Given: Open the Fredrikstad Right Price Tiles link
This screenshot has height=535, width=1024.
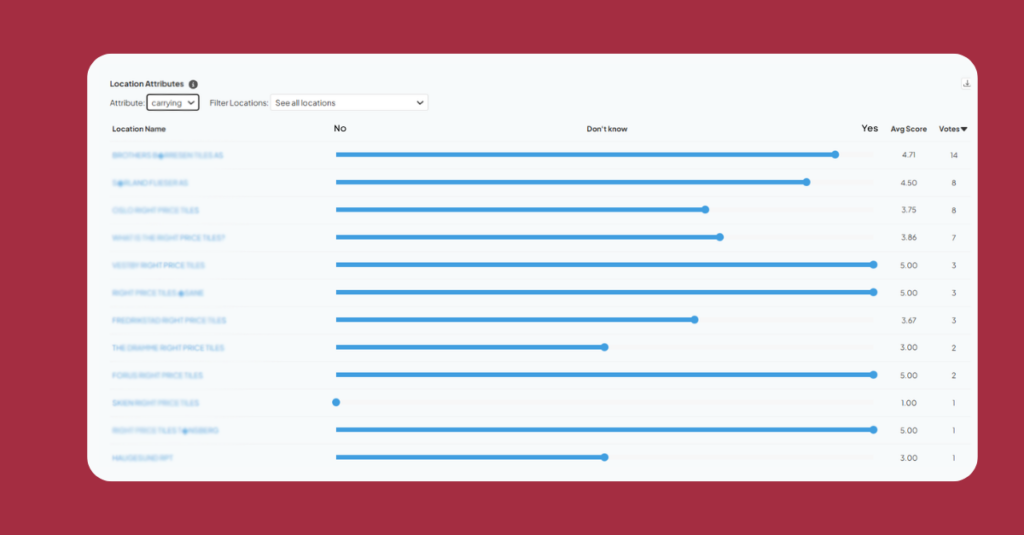Looking at the screenshot, I should pyautogui.click(x=169, y=320).
